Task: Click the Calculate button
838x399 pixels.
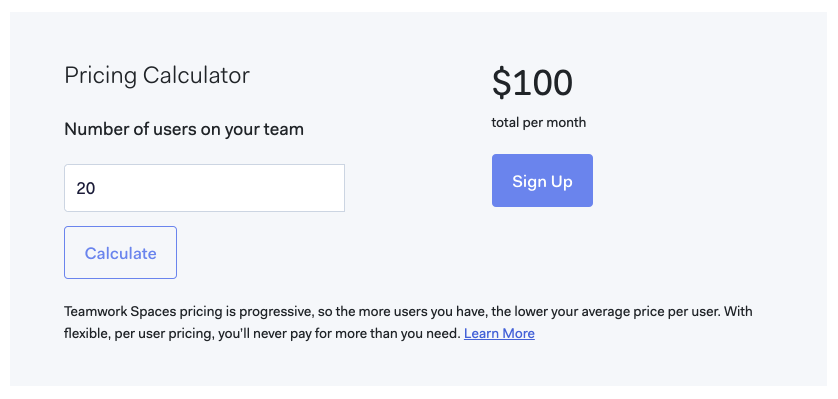Action: 120,253
